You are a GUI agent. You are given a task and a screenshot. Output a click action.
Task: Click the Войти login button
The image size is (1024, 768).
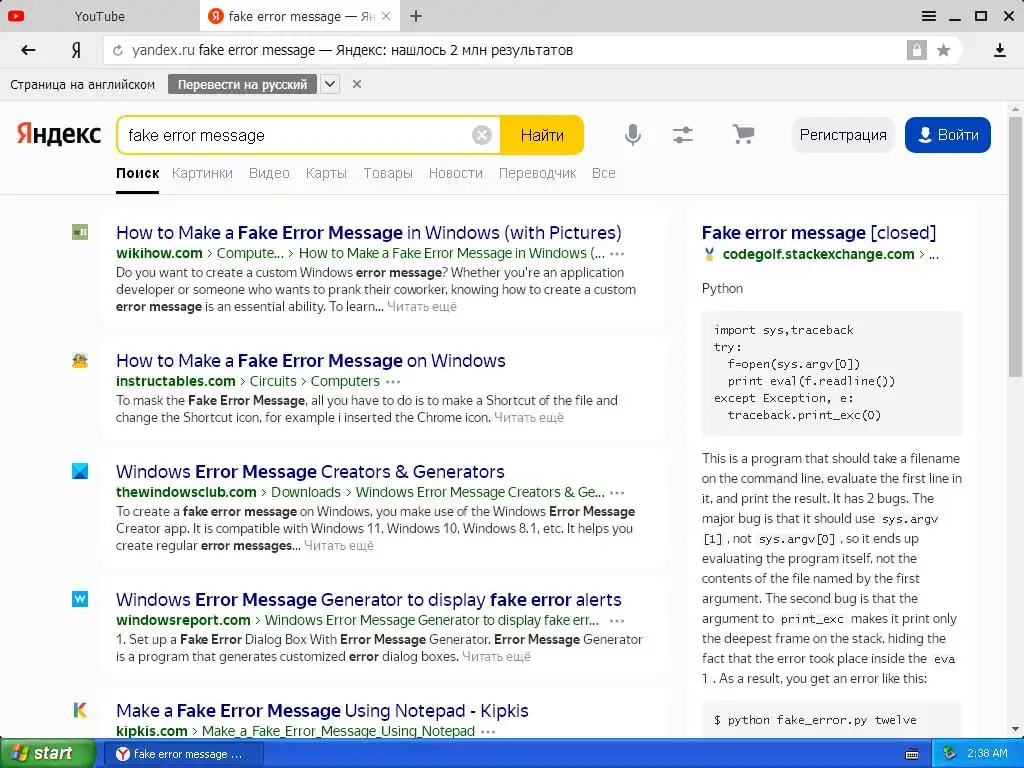tap(948, 135)
